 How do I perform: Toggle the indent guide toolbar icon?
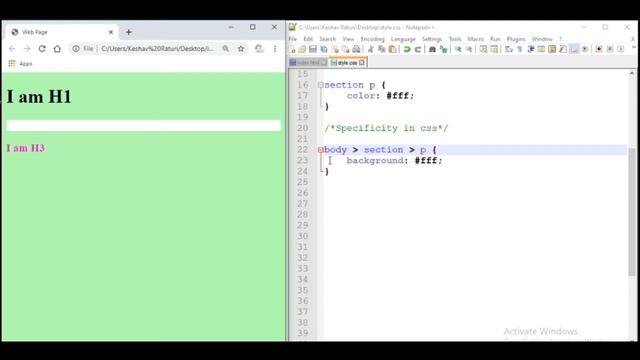pos(531,49)
